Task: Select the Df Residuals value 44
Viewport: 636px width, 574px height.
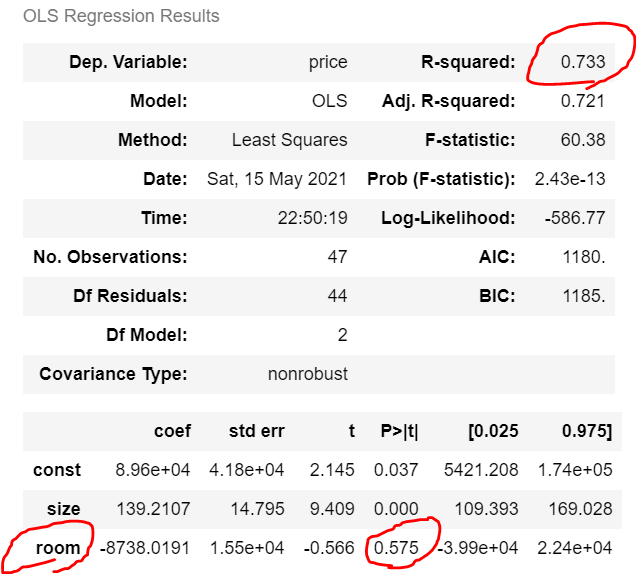Action: 337,295
